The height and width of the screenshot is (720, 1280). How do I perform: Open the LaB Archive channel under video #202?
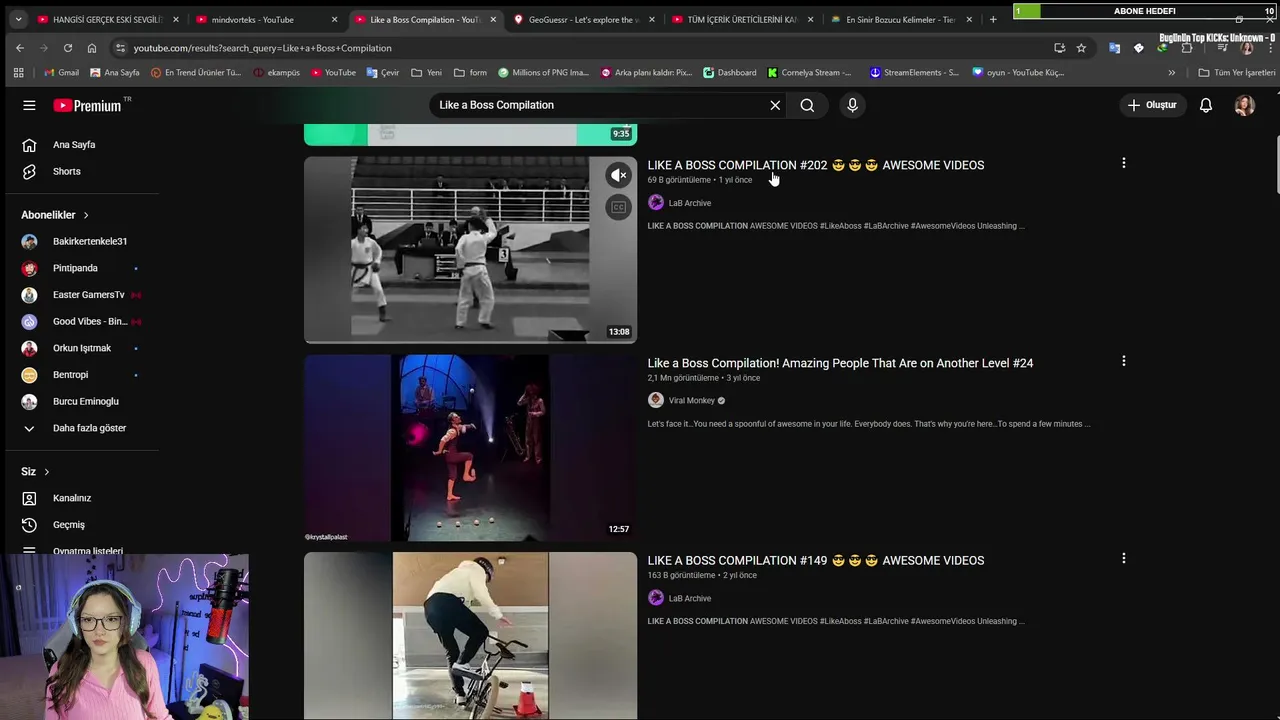[689, 203]
